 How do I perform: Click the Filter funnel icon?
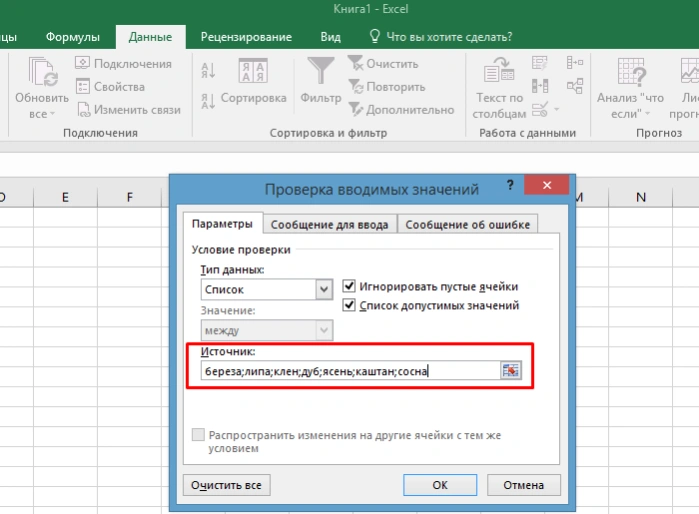pos(321,70)
